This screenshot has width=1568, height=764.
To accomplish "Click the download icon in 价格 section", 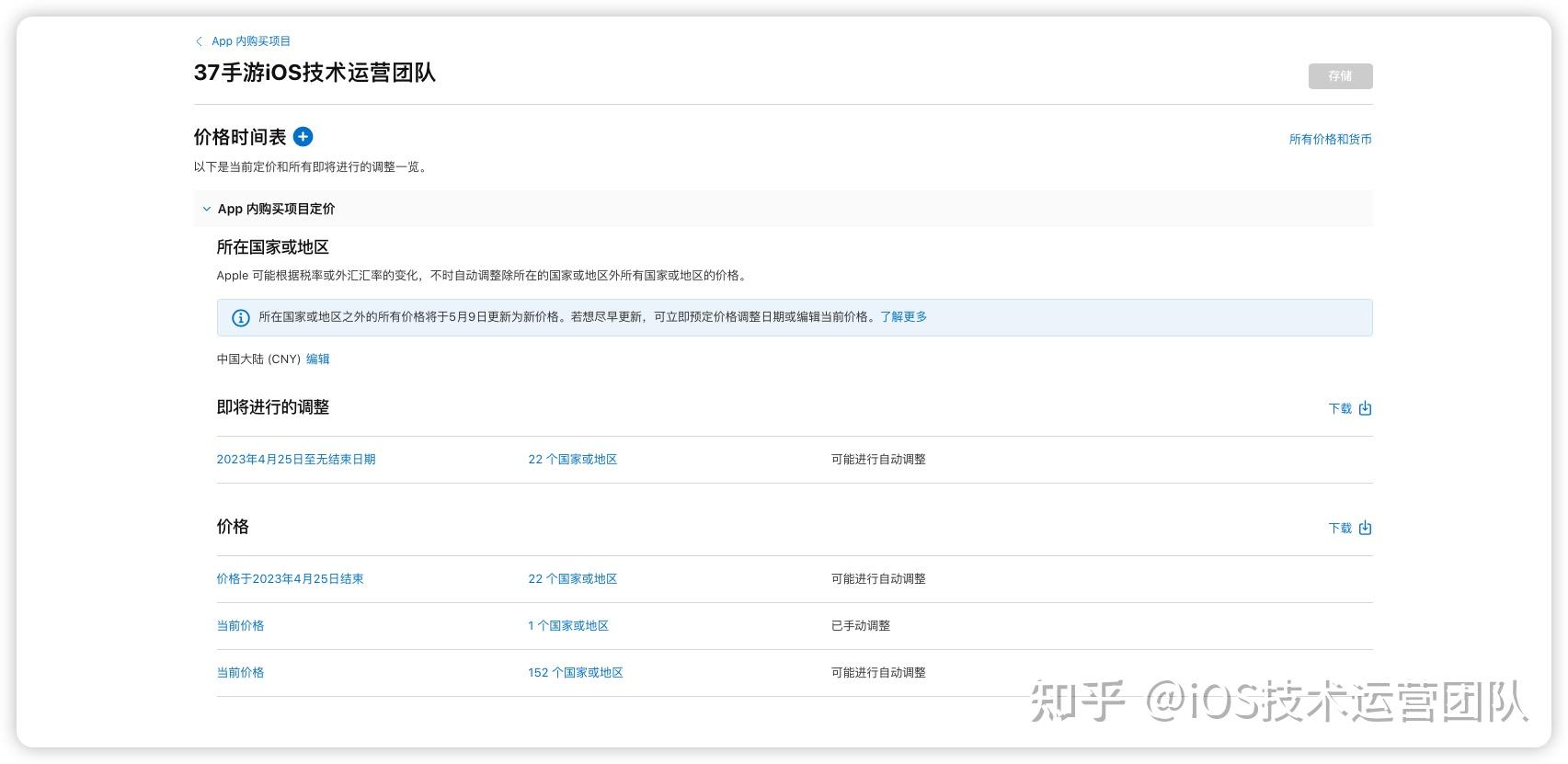I will (1365, 528).
